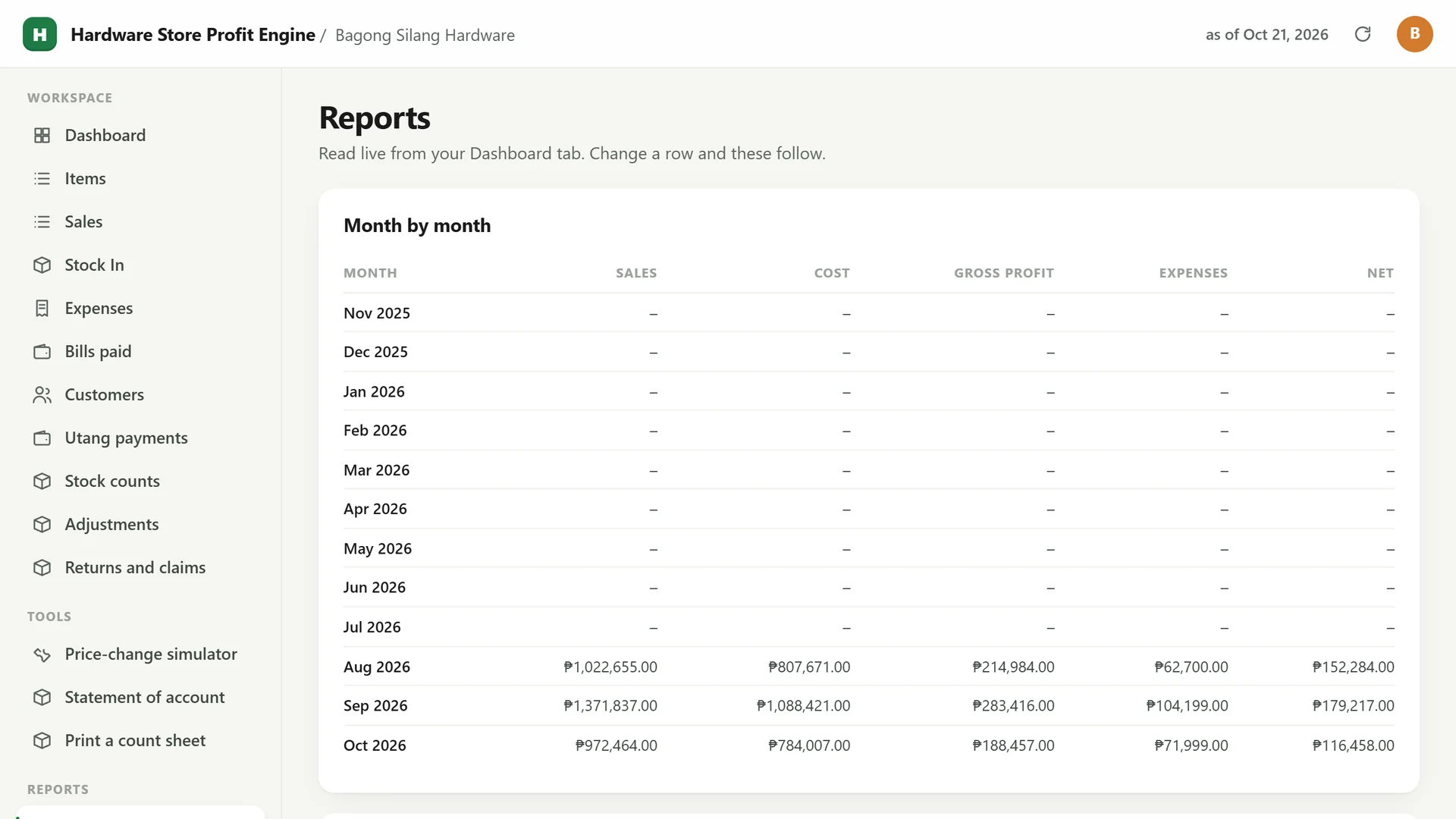Click the Expenses receipt icon
Screen dimensions: 1456x819
pos(42,308)
